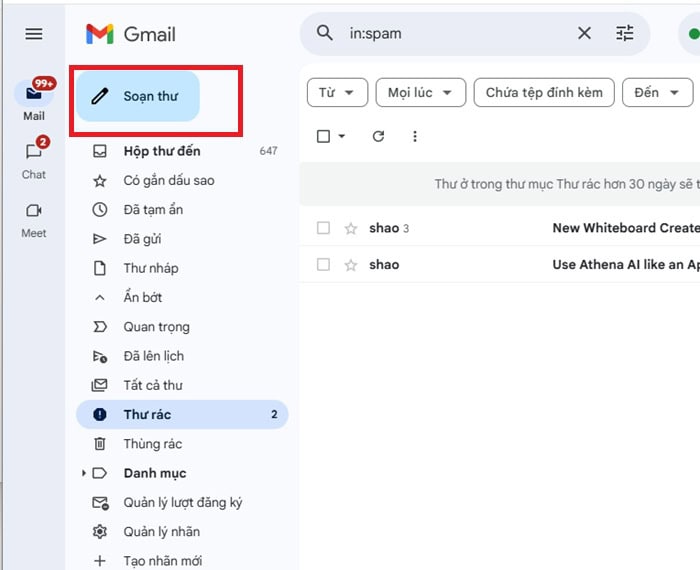The width and height of the screenshot is (700, 570).
Task: Click the important marker icon beside Quan trọng
Action: (x=100, y=327)
